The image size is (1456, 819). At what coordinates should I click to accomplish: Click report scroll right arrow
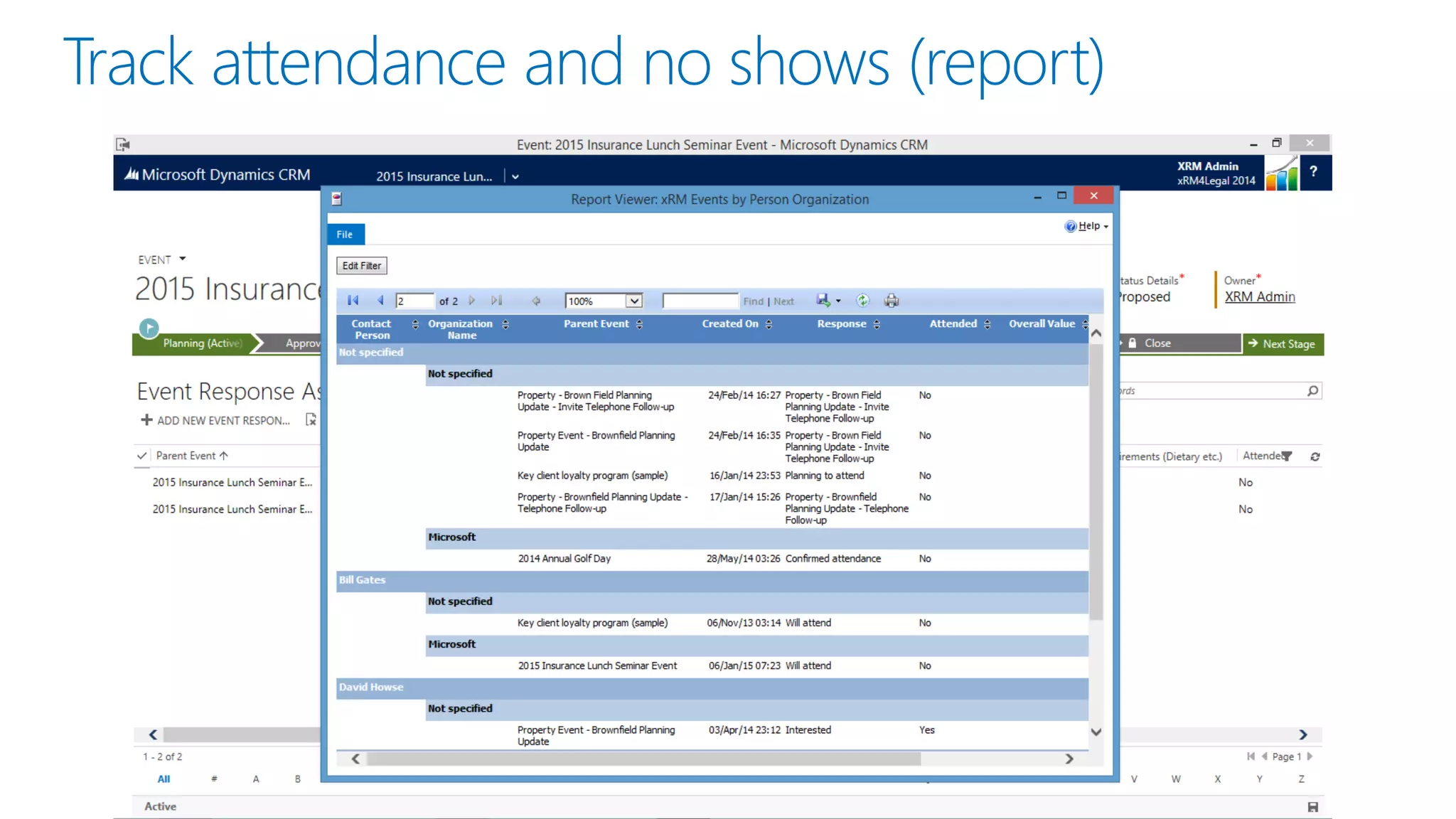tap(1069, 759)
